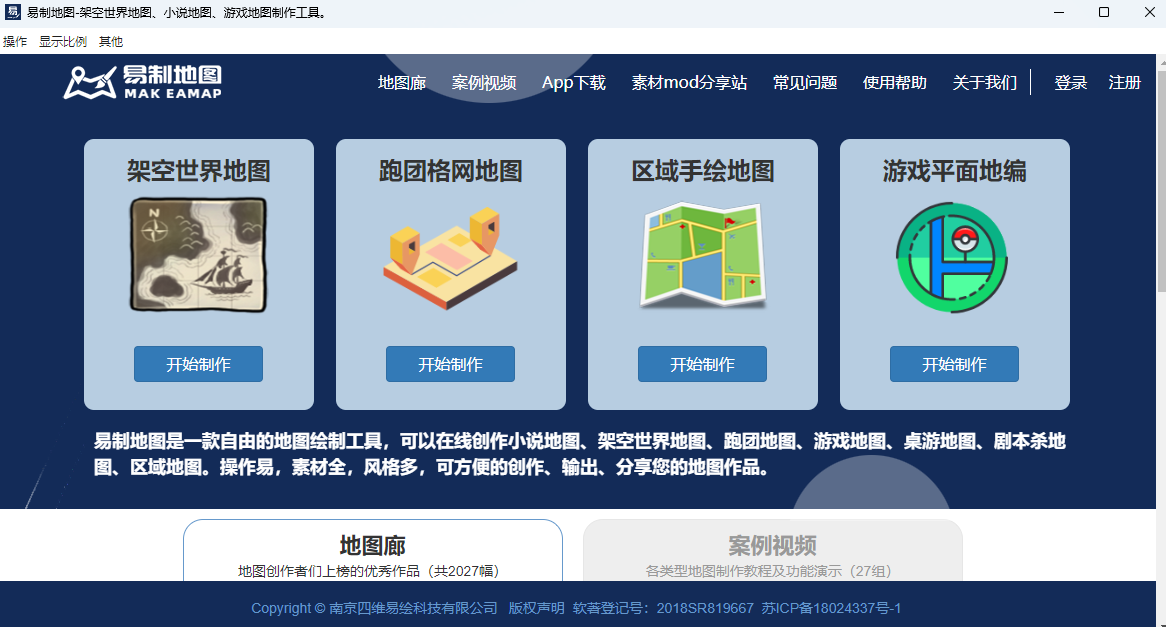Open the 显示比例 menu
Viewport: 1166px width, 627px height.
pyautogui.click(x=63, y=42)
